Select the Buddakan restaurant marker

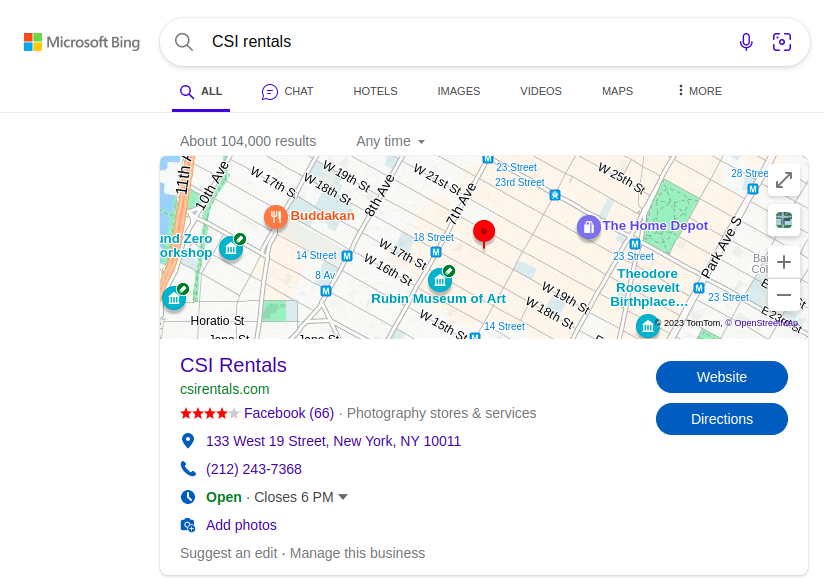click(275, 217)
